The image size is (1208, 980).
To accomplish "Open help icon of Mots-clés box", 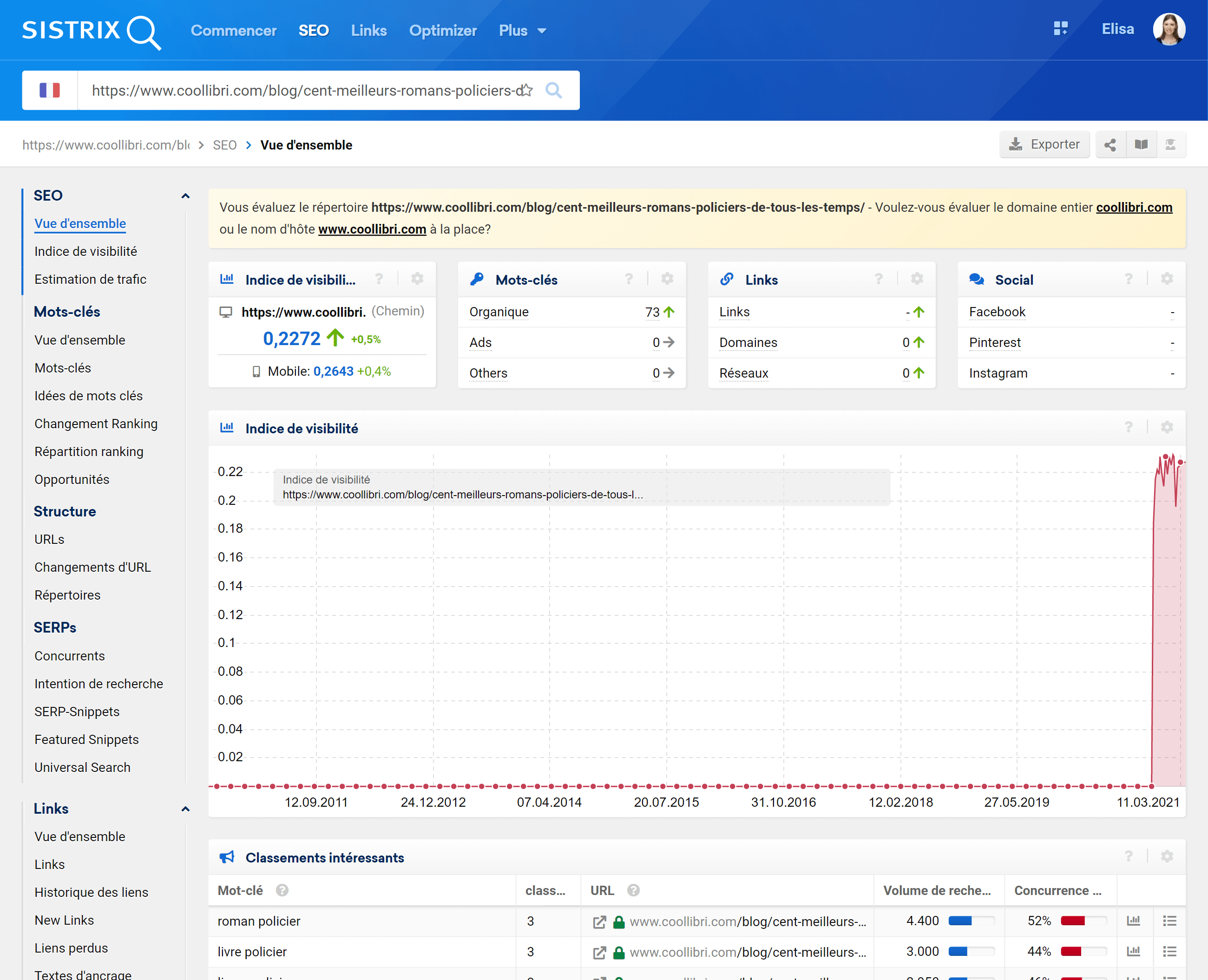I will [629, 279].
